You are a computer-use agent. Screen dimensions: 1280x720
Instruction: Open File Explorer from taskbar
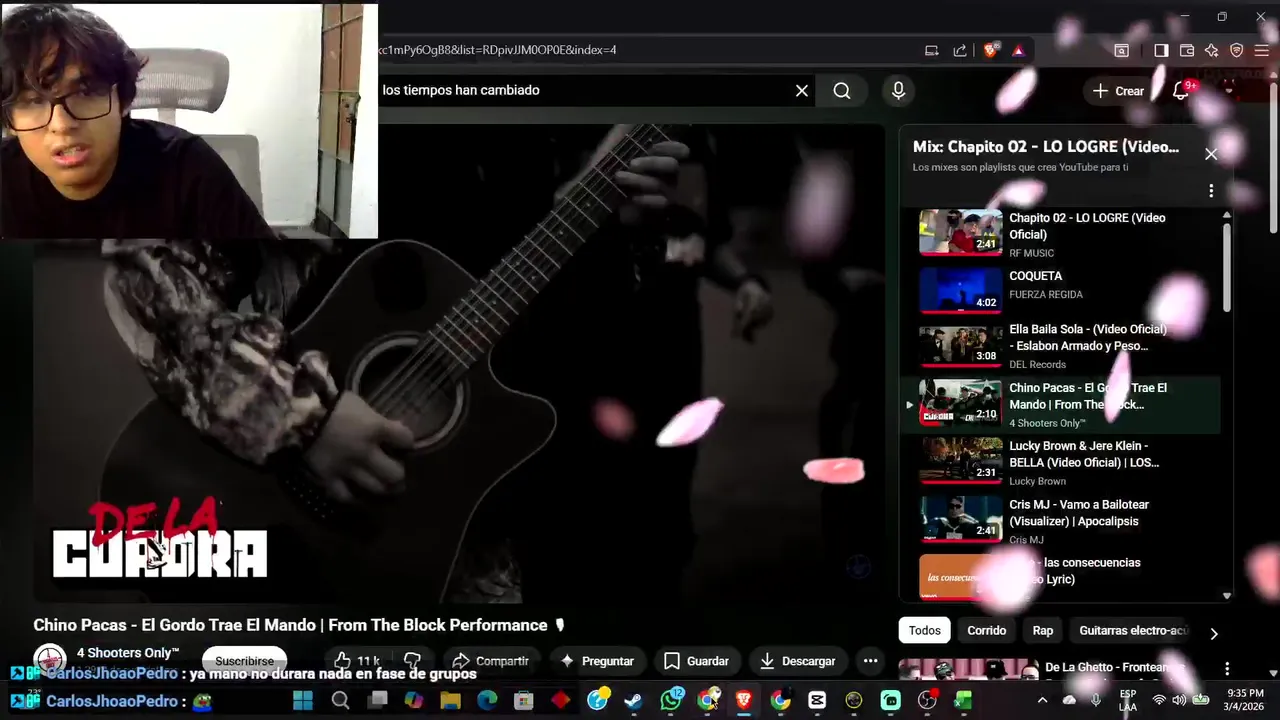pos(450,700)
